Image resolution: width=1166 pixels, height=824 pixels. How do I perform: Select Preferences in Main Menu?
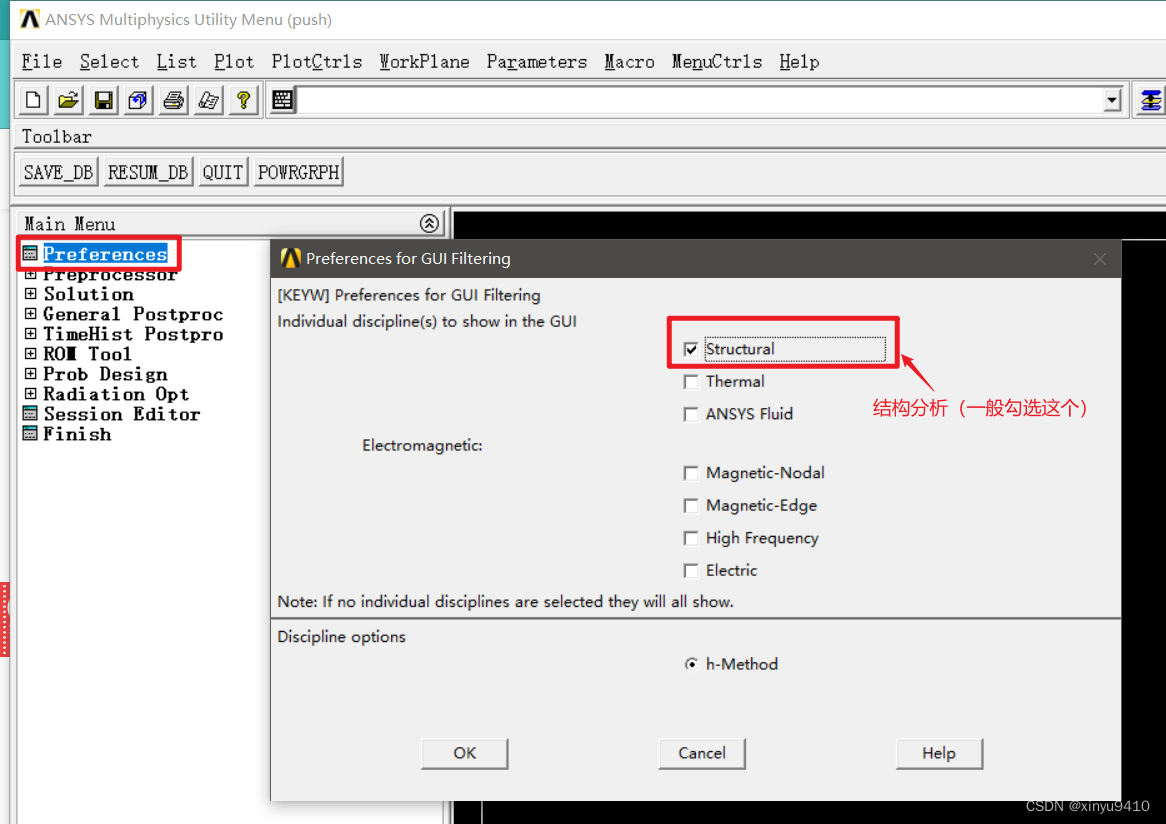[105, 254]
